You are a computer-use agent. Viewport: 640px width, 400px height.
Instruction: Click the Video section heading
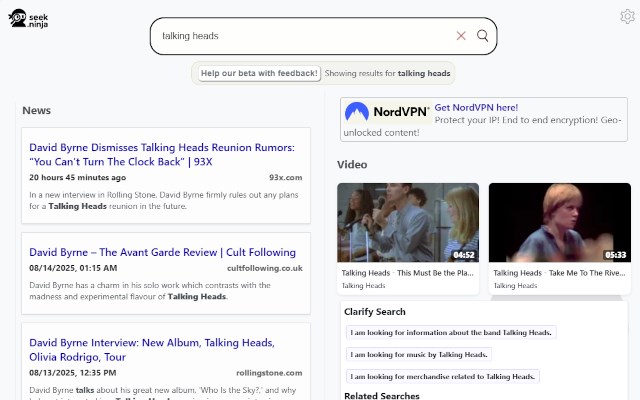pos(352,165)
